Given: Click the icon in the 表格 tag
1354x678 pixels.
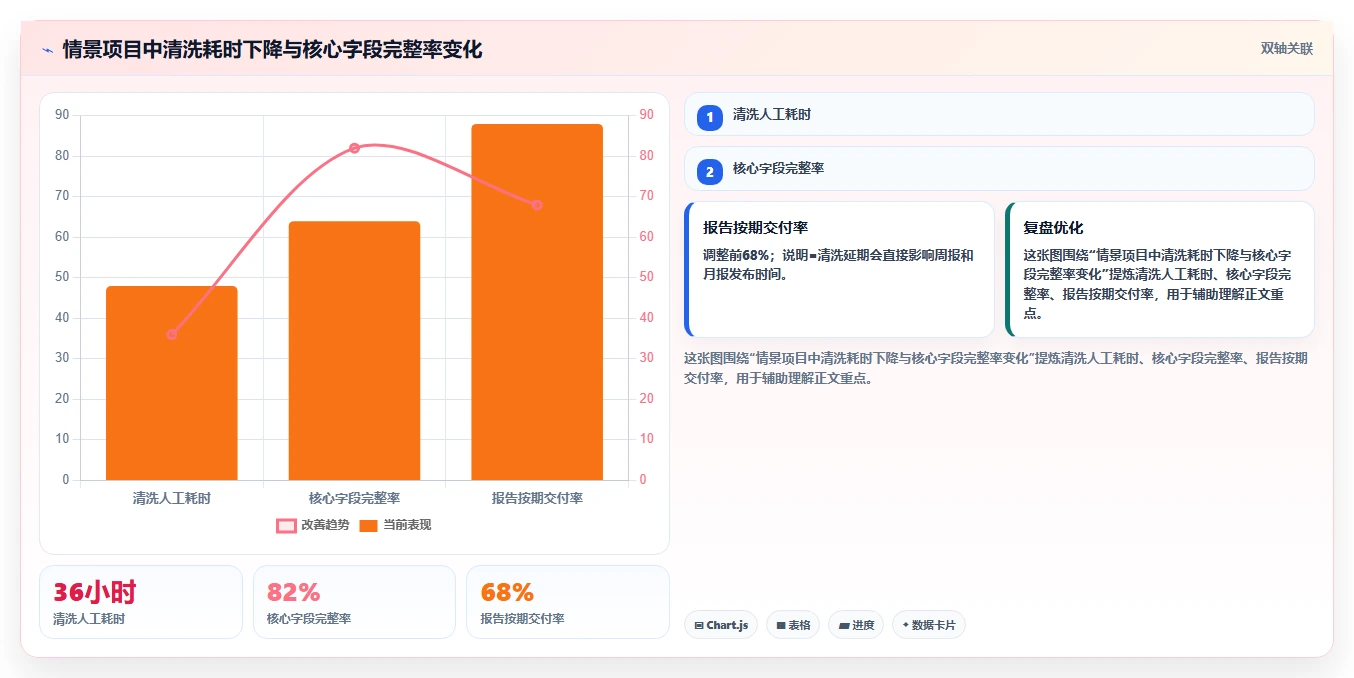Looking at the screenshot, I should (780, 625).
